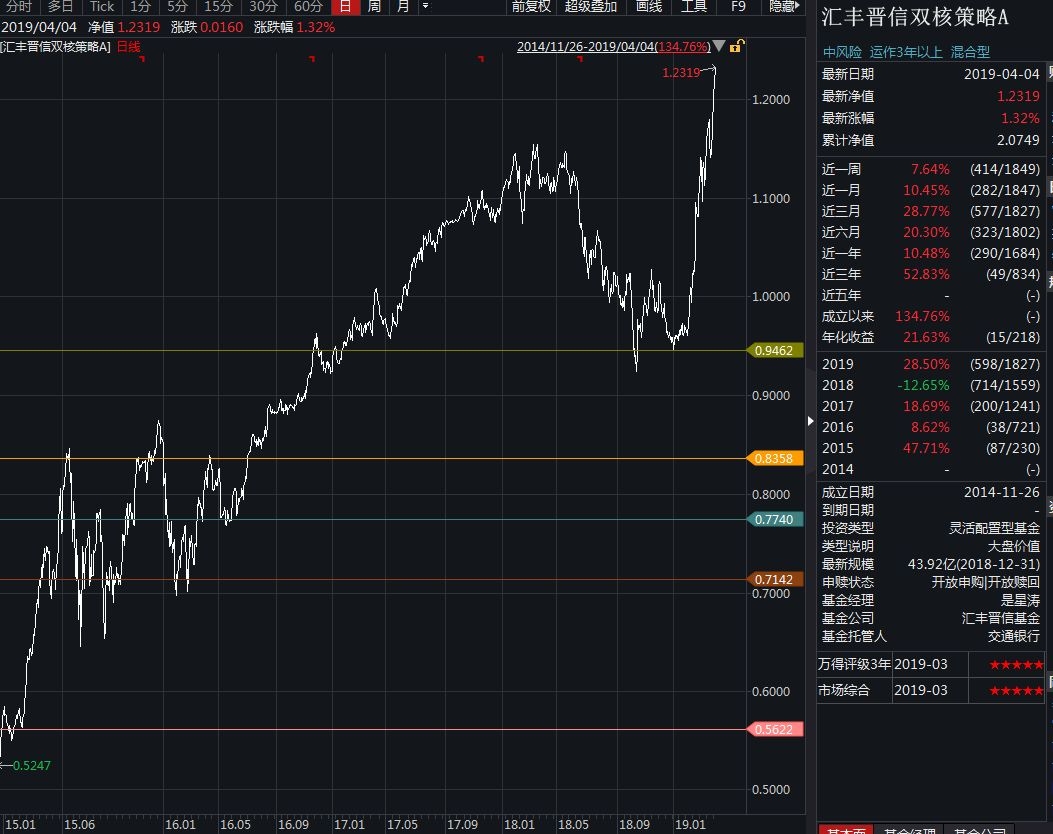The image size is (1053, 834).
Task: Click the 1.2319 latest value marker on chart
Action: [681, 72]
